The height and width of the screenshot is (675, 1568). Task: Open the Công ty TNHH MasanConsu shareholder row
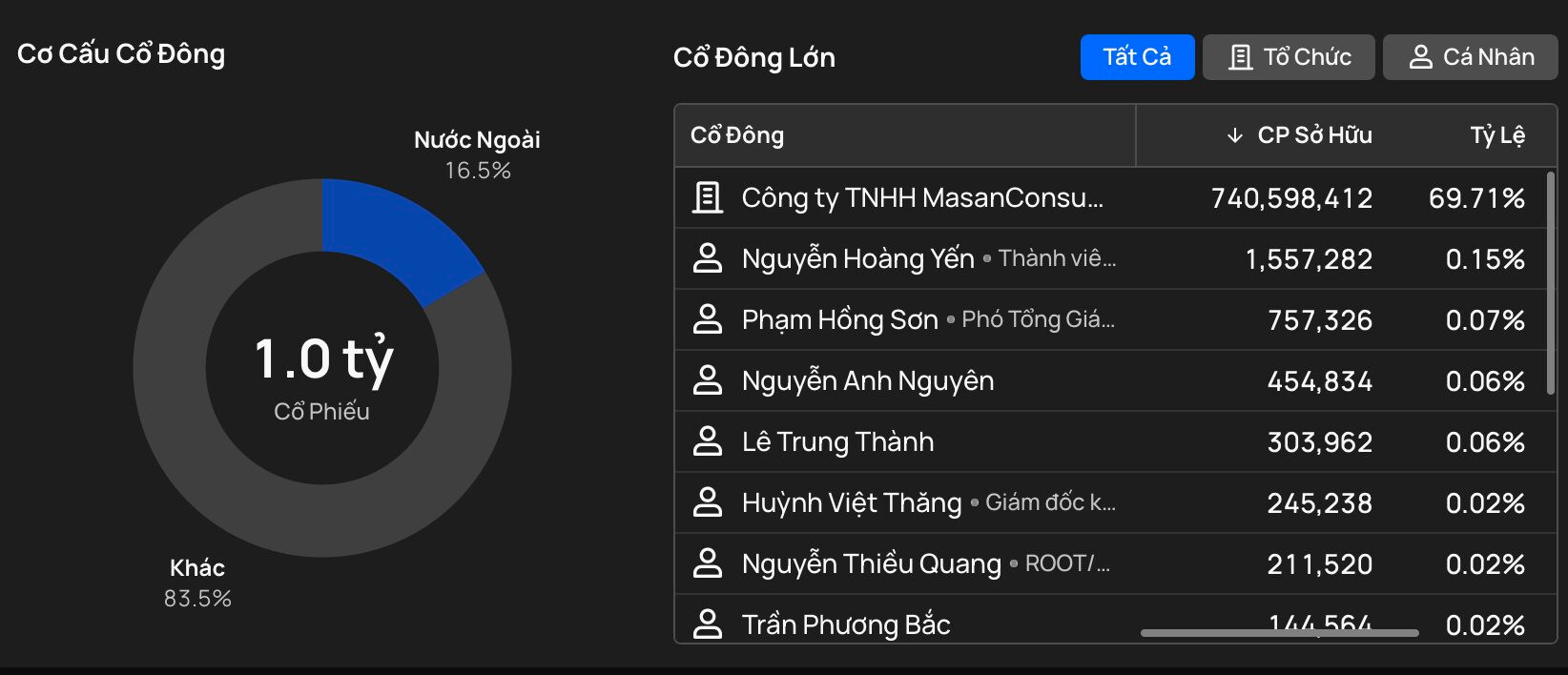[922, 197]
